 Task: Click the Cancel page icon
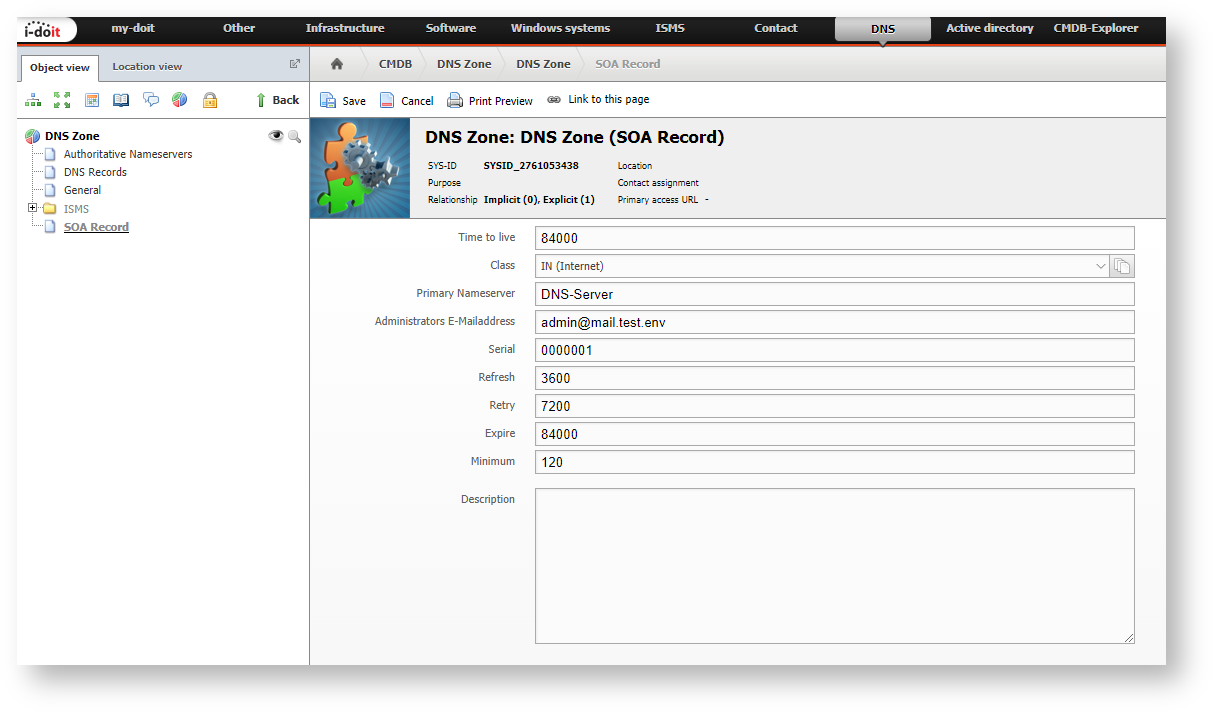(387, 100)
